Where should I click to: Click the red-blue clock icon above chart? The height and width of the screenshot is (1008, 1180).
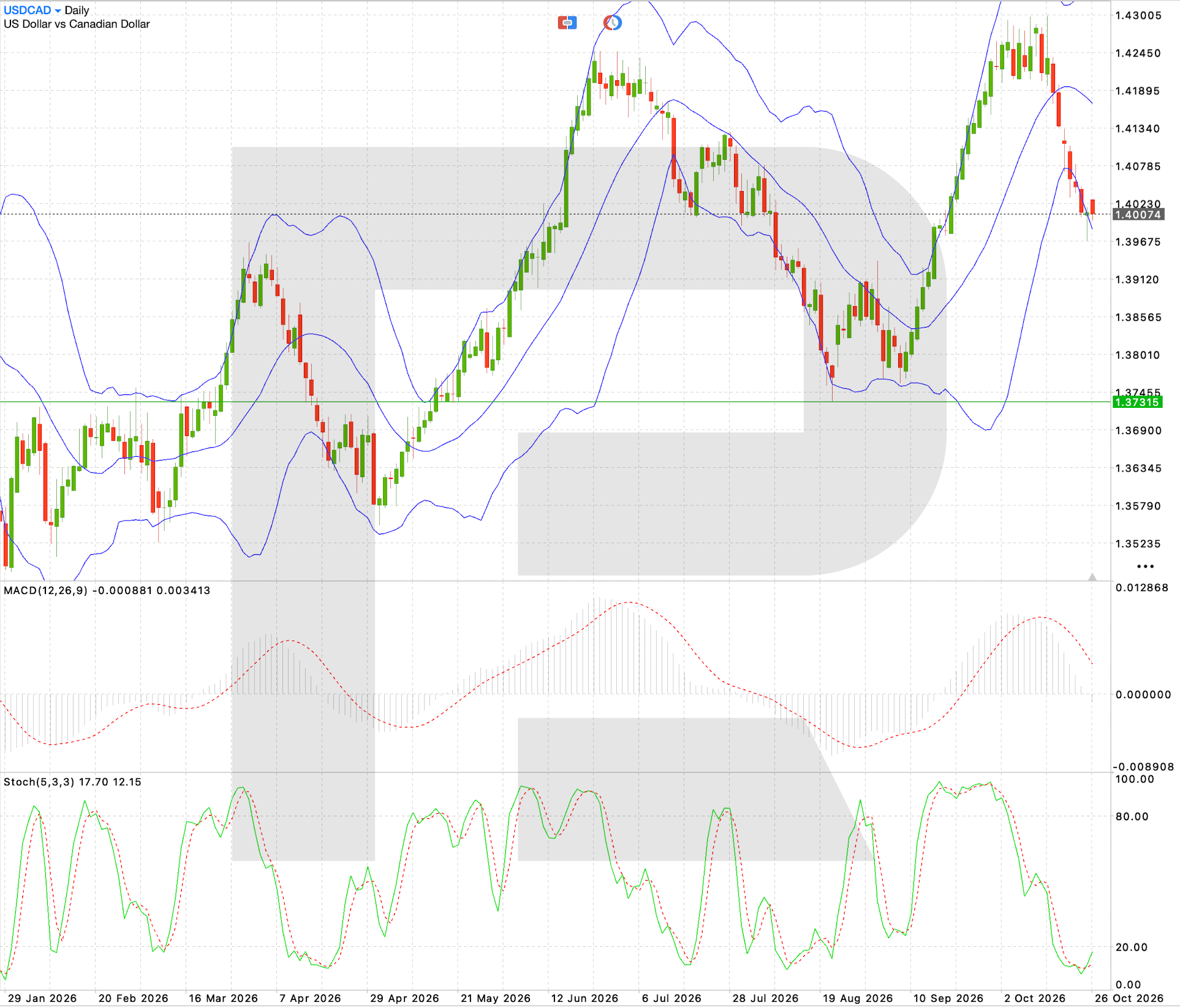tap(612, 23)
